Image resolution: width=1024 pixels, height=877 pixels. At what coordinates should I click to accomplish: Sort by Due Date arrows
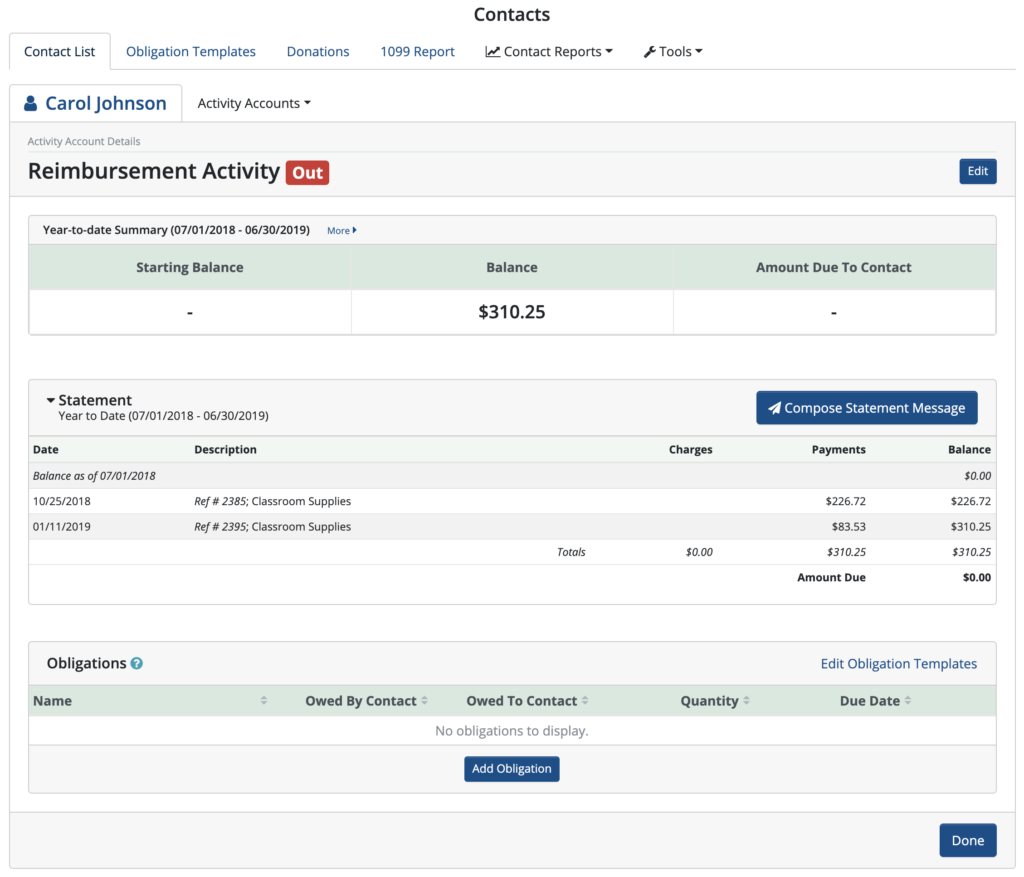point(908,701)
